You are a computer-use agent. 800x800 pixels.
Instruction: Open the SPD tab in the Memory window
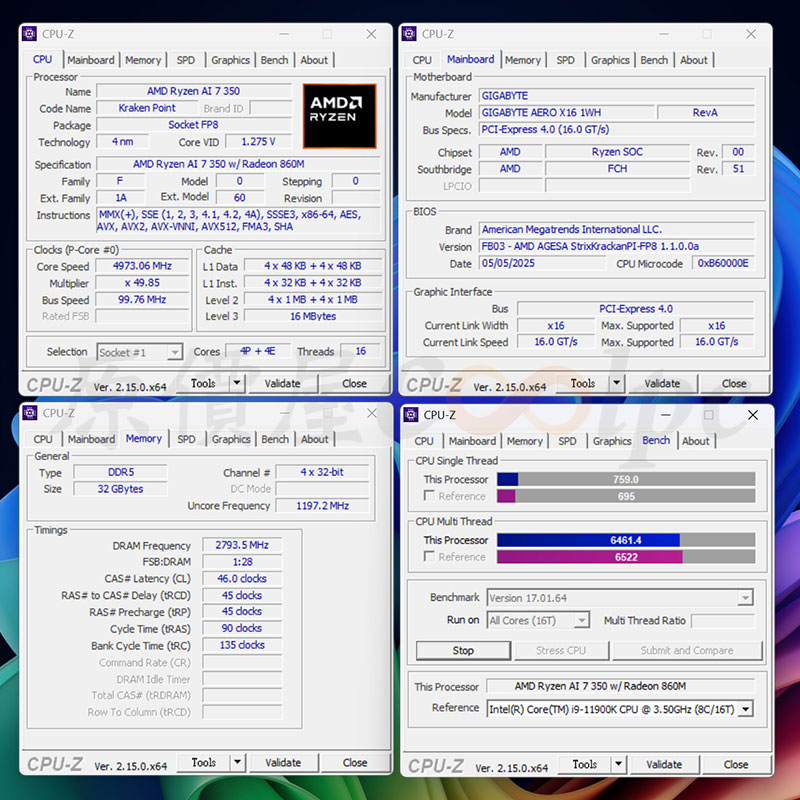click(x=186, y=439)
